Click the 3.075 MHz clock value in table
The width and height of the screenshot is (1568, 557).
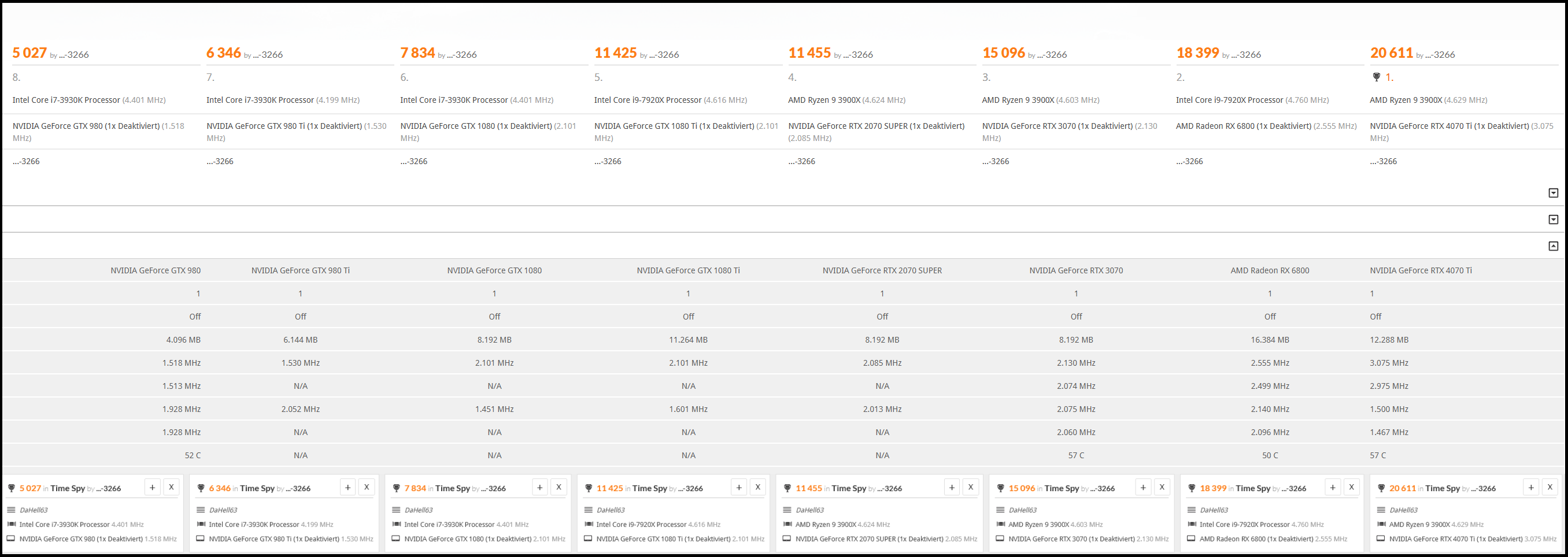coord(1389,363)
